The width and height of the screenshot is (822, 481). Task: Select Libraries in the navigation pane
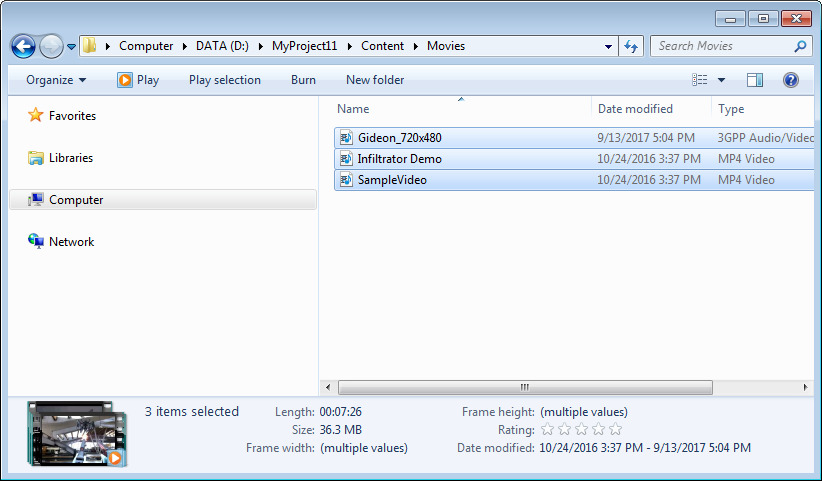click(x=71, y=158)
